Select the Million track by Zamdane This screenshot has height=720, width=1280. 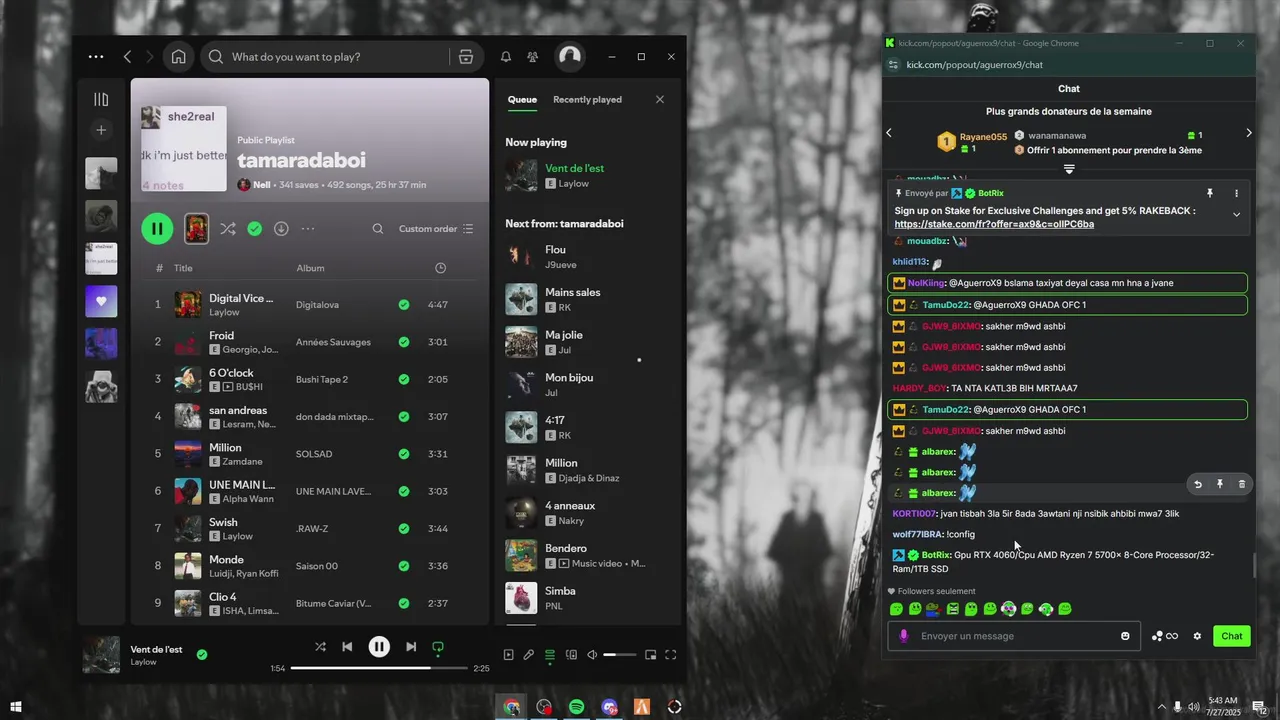310,454
